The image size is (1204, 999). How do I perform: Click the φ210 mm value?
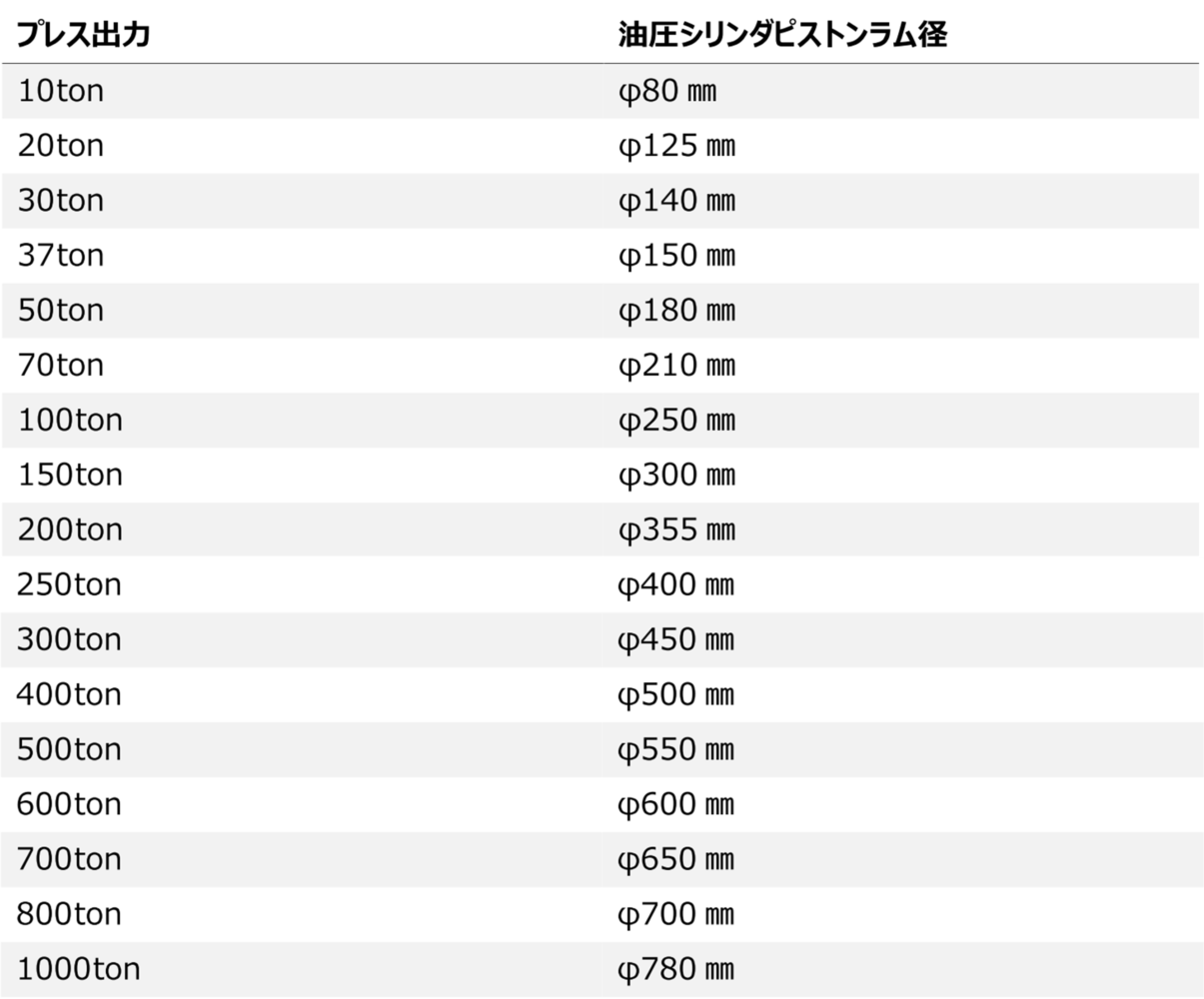point(676,367)
